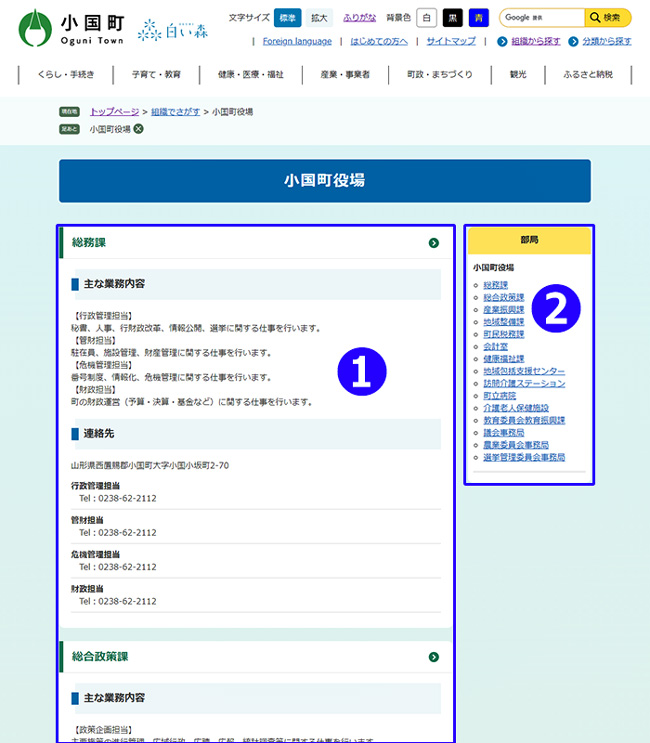This screenshot has height=743, width=650.
Task: Go to 組織でさがす in breadcrumb
Action: (175, 112)
